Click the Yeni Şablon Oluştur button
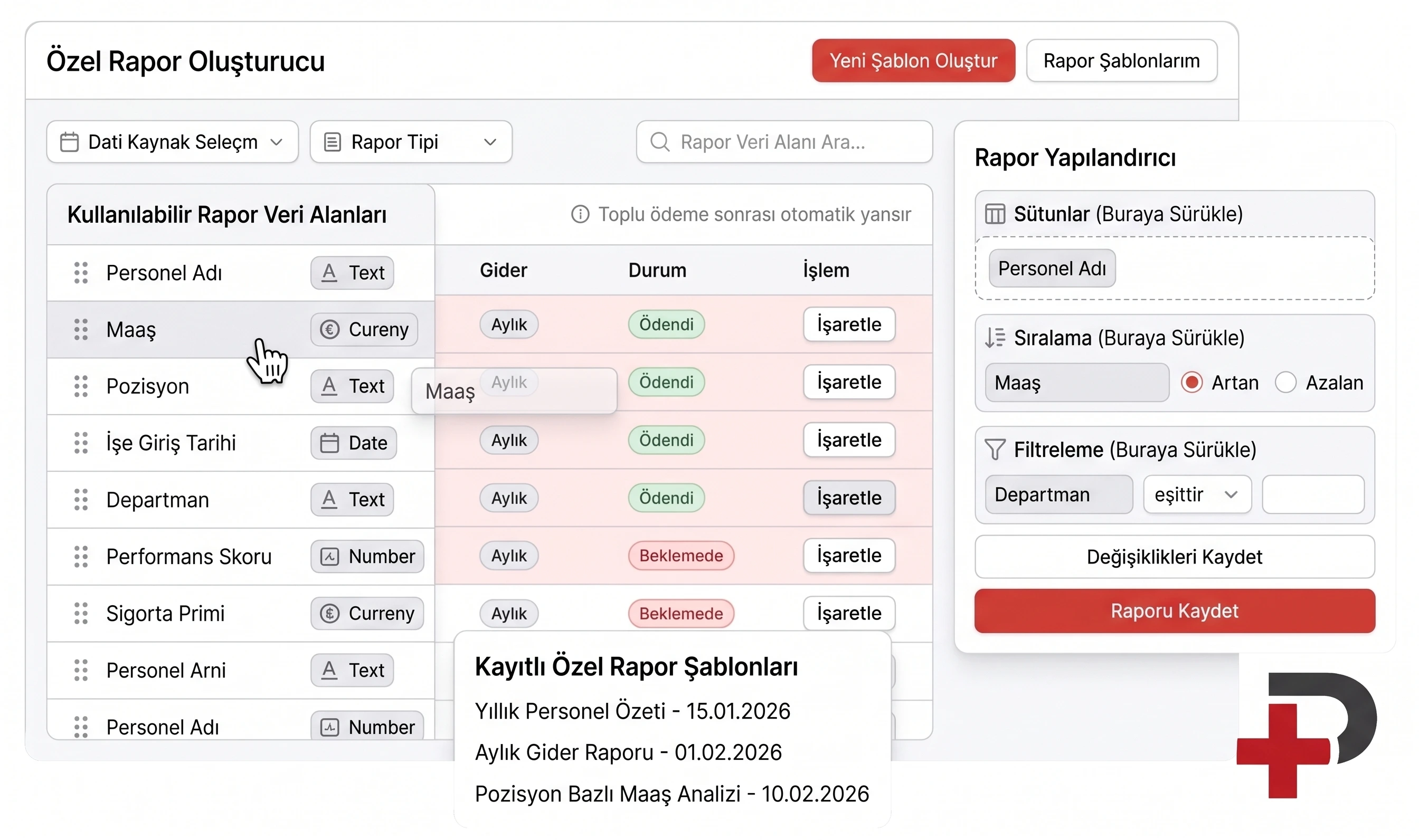The width and height of the screenshot is (1419, 840). (x=913, y=61)
